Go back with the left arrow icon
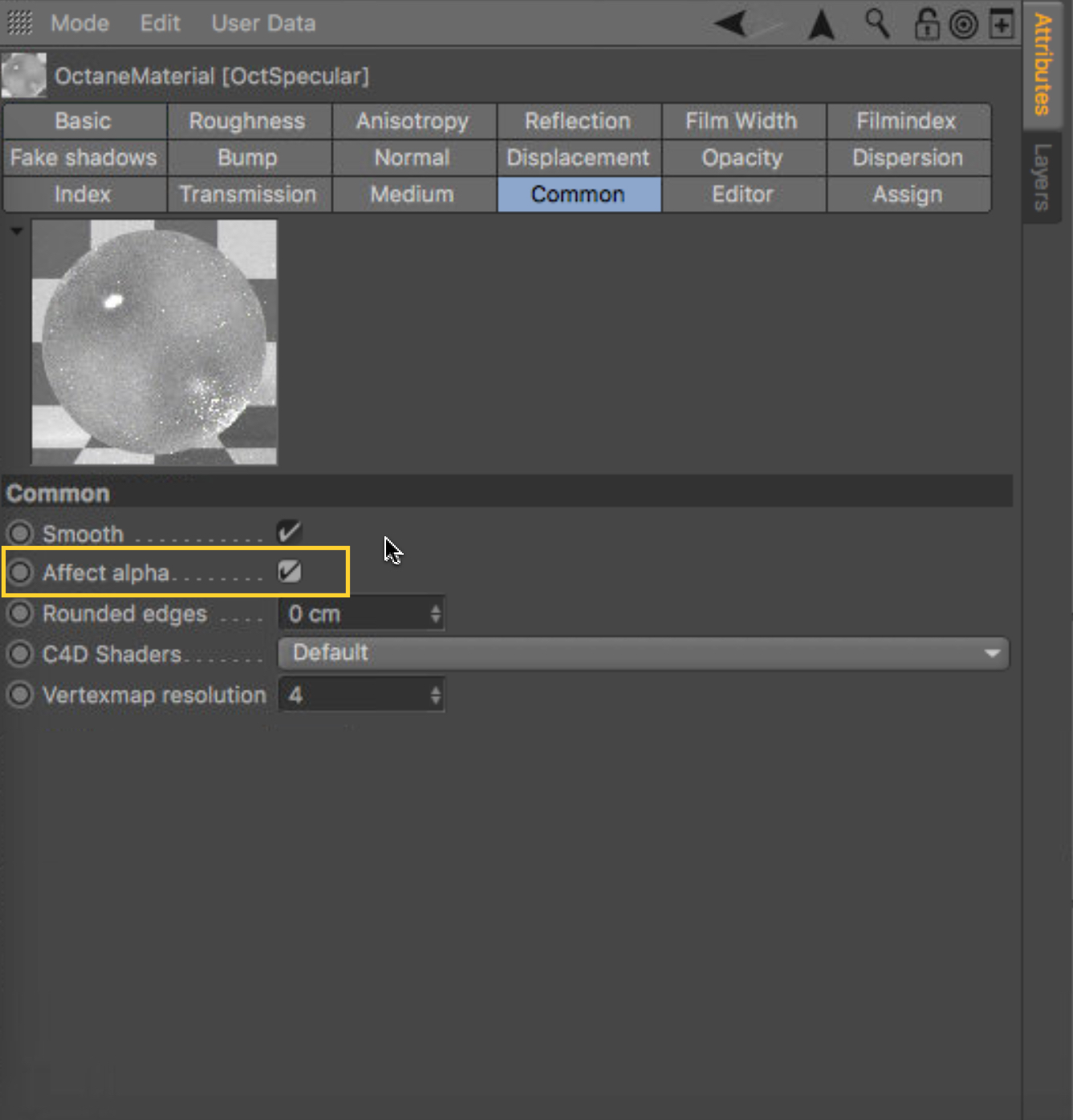This screenshot has height=1120, width=1073. point(731,23)
